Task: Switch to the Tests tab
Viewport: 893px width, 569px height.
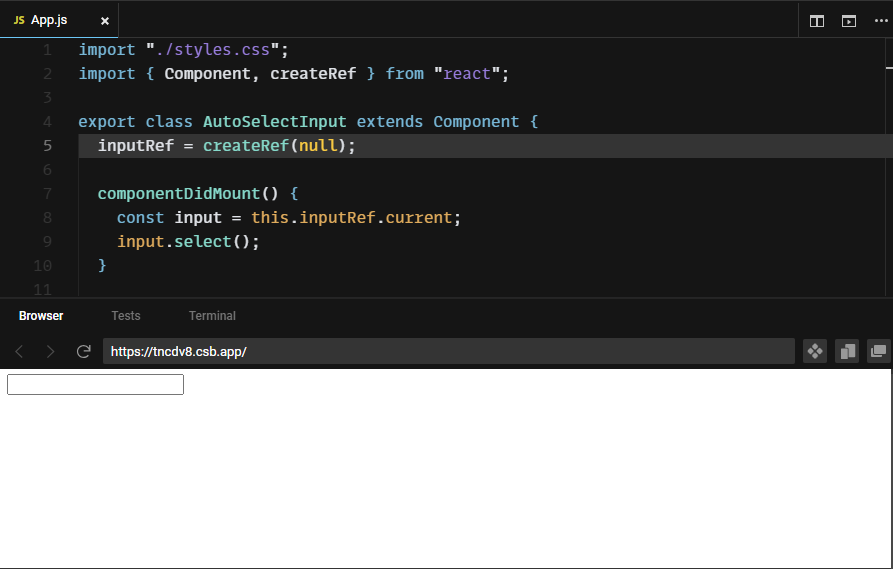Action: 126,316
